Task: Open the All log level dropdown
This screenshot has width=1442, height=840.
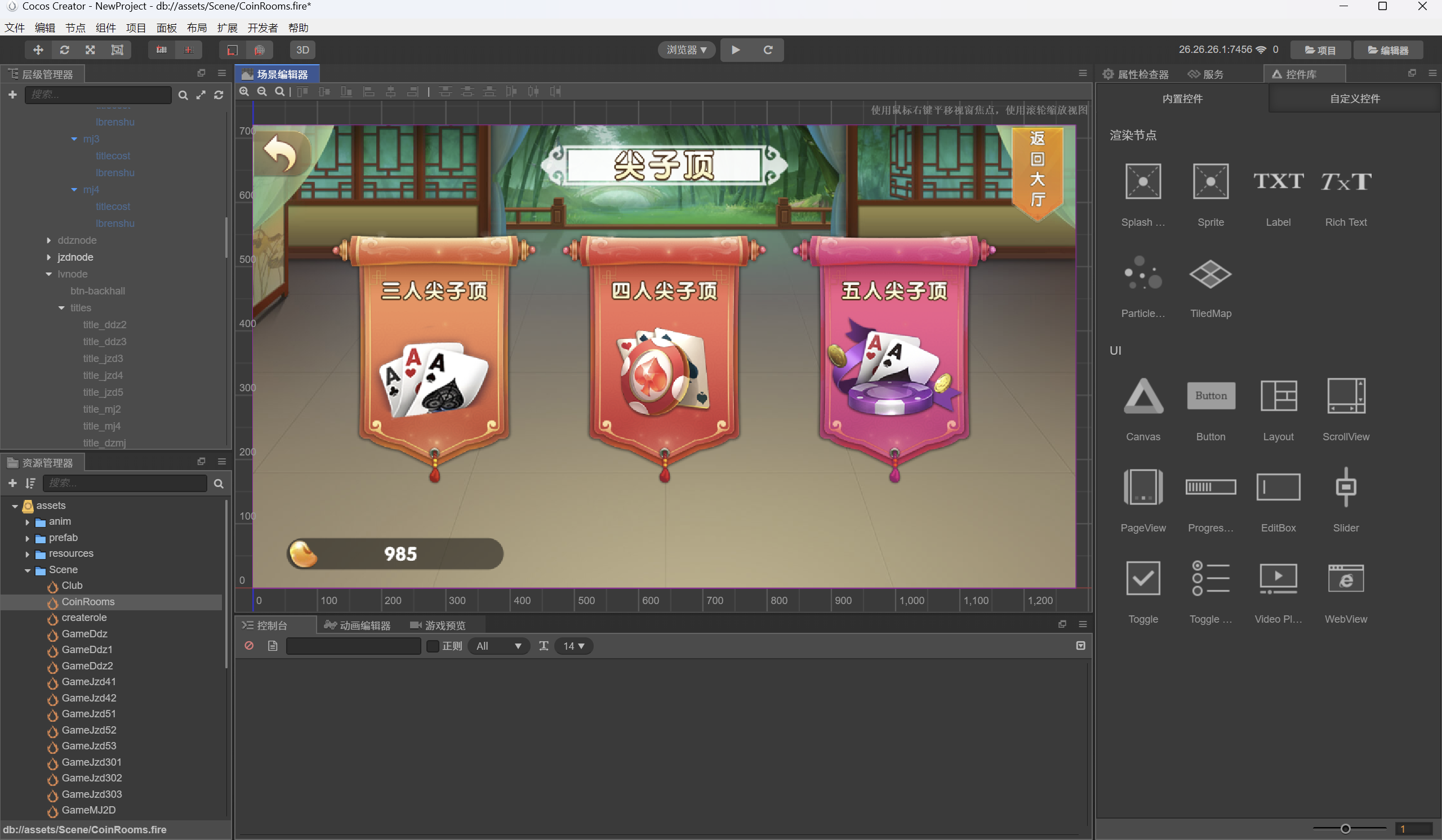Action: coord(499,646)
